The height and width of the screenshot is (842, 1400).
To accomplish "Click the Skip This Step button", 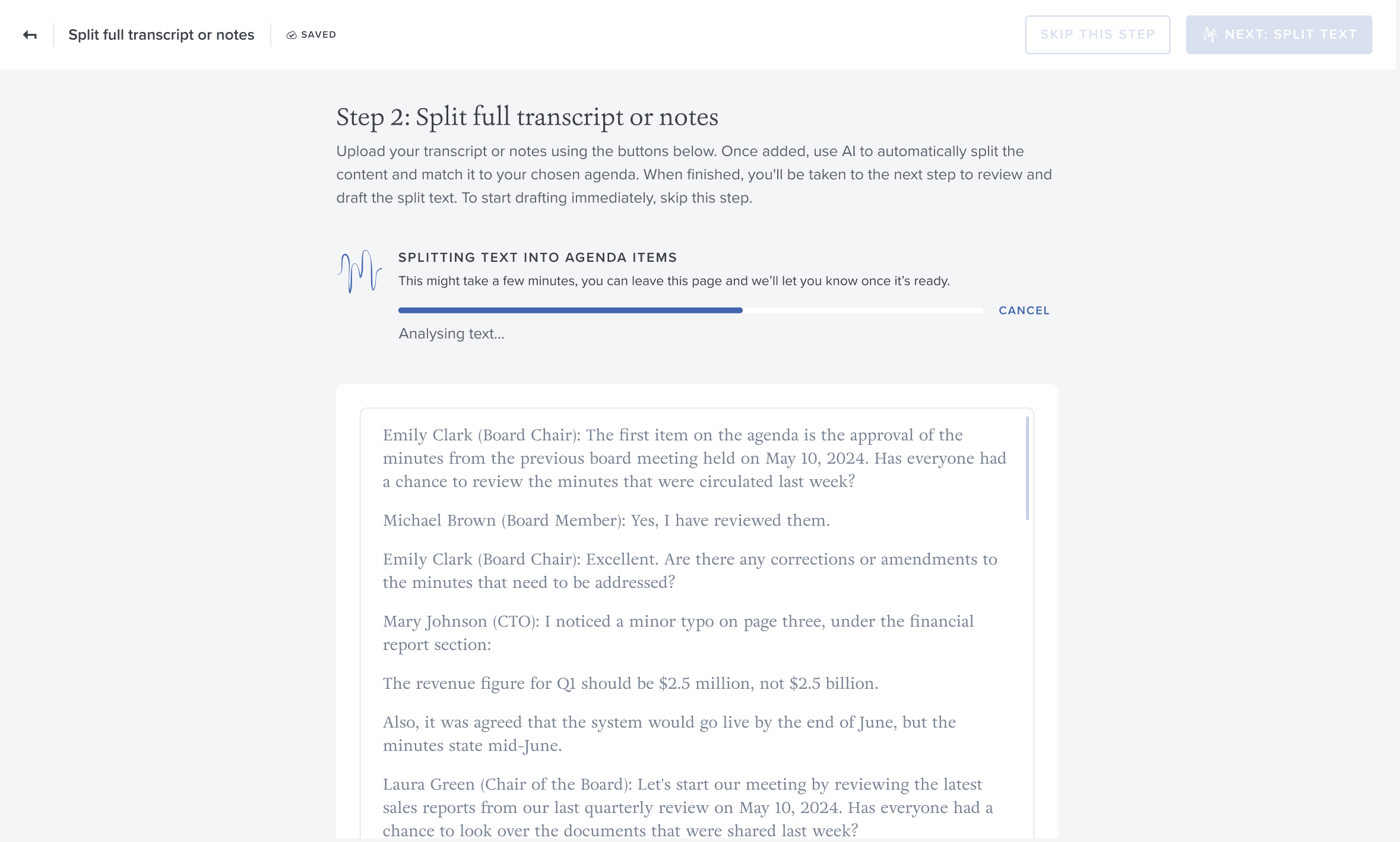I will tap(1097, 34).
